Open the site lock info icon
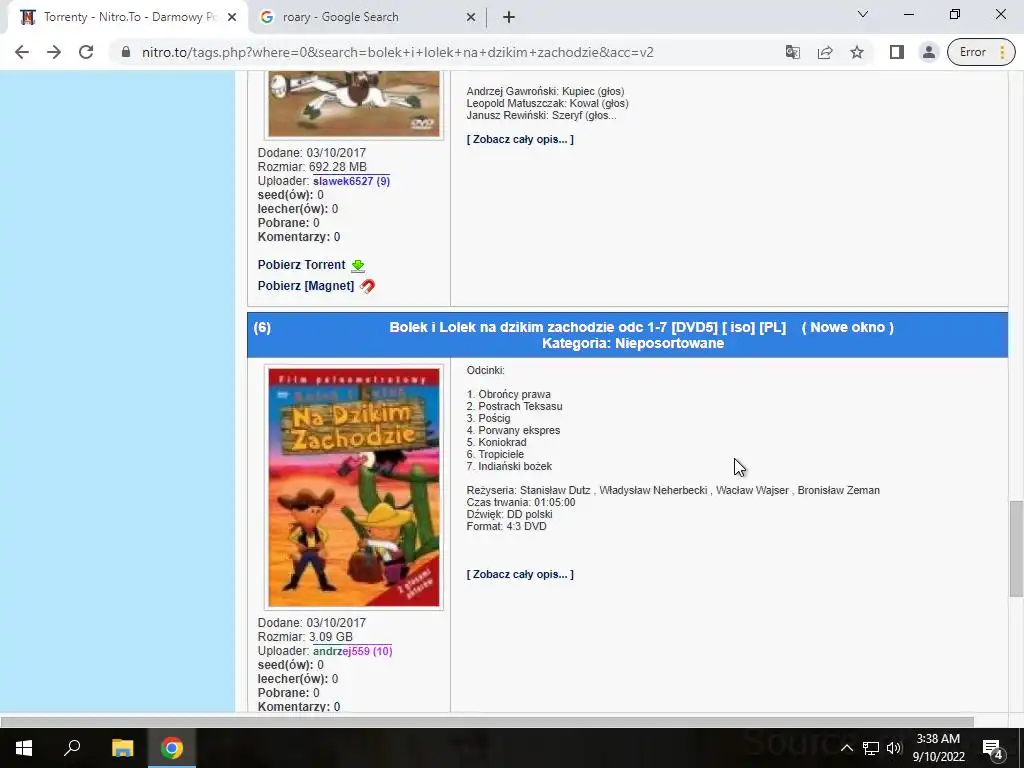1024x768 pixels. 126,52
